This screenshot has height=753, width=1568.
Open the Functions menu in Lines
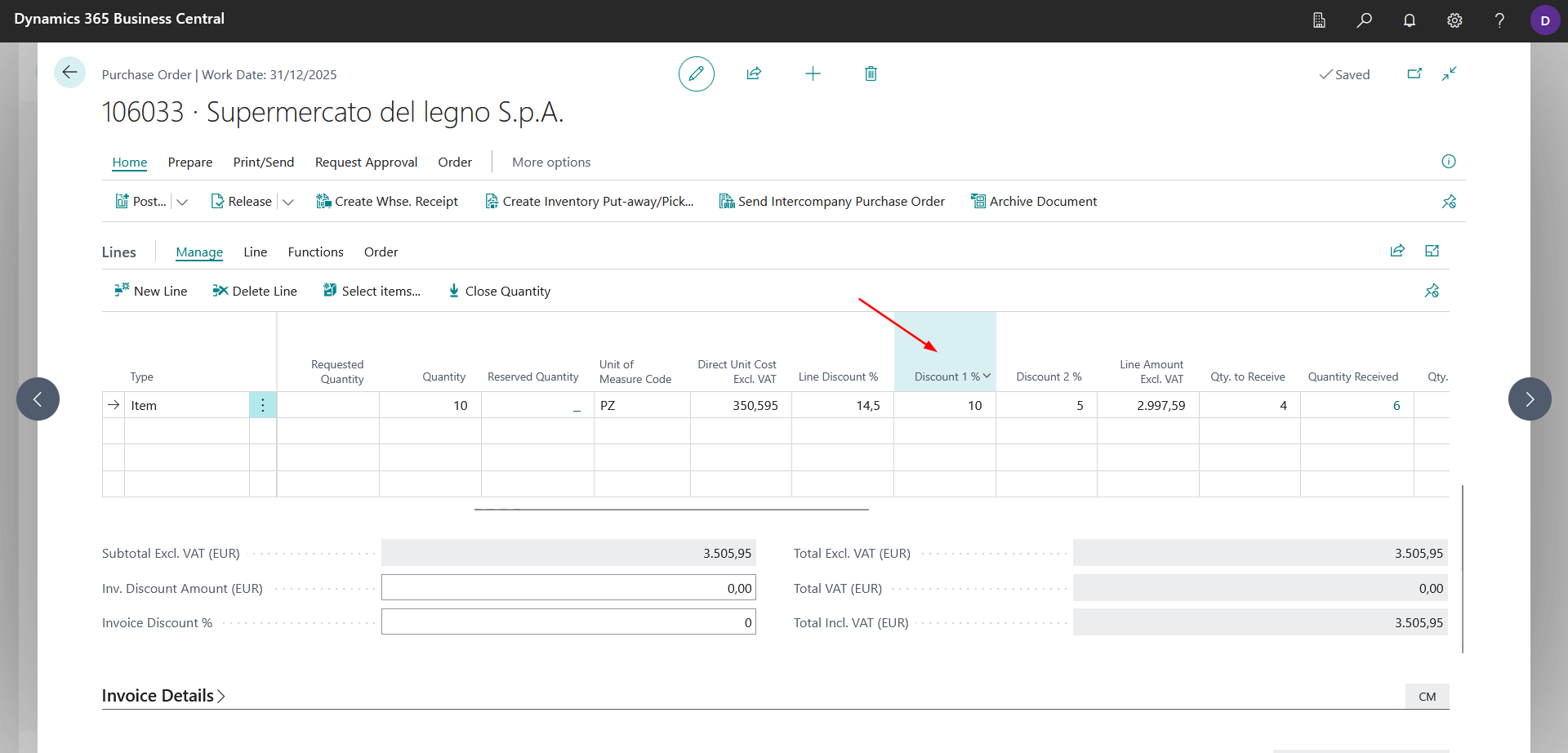coord(315,252)
